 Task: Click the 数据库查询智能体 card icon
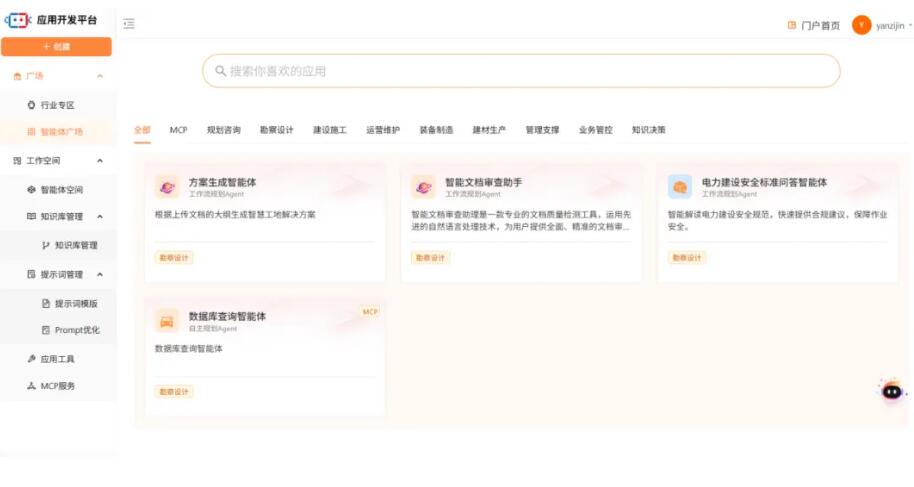click(167, 321)
